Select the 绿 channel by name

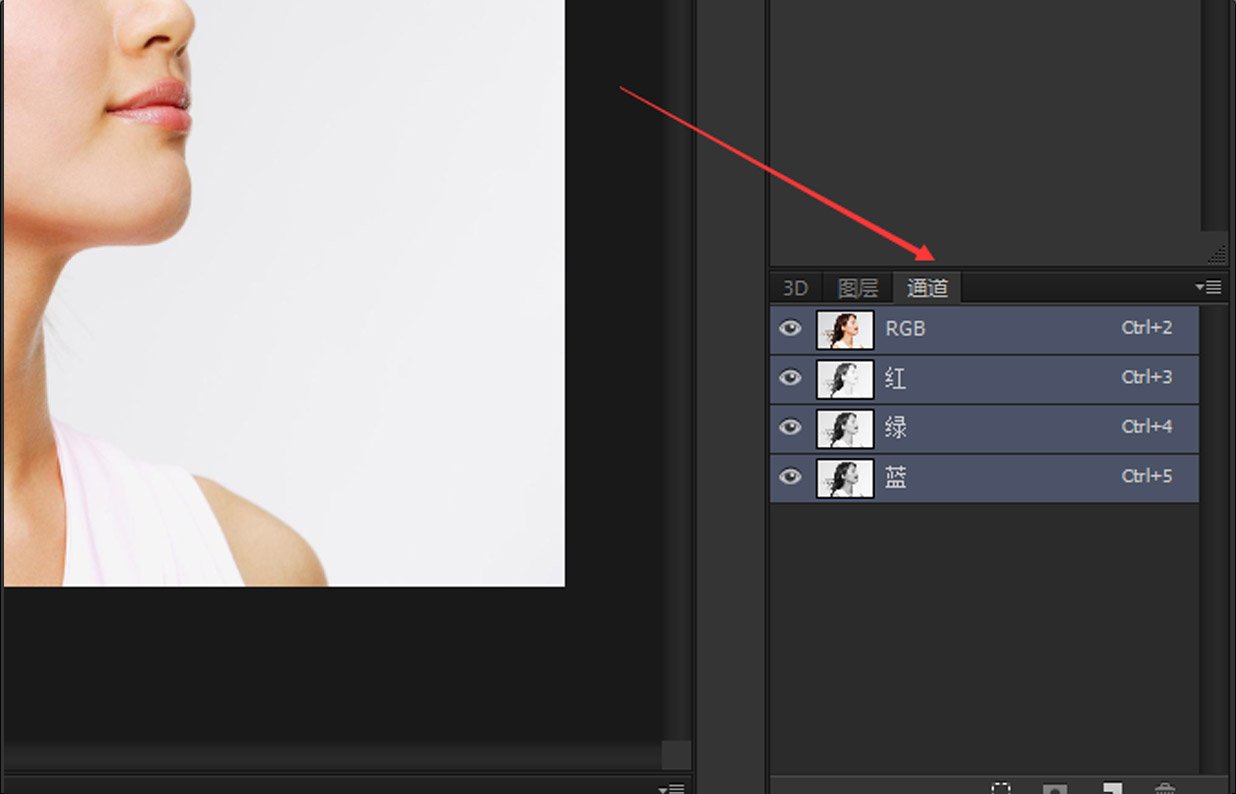point(896,427)
